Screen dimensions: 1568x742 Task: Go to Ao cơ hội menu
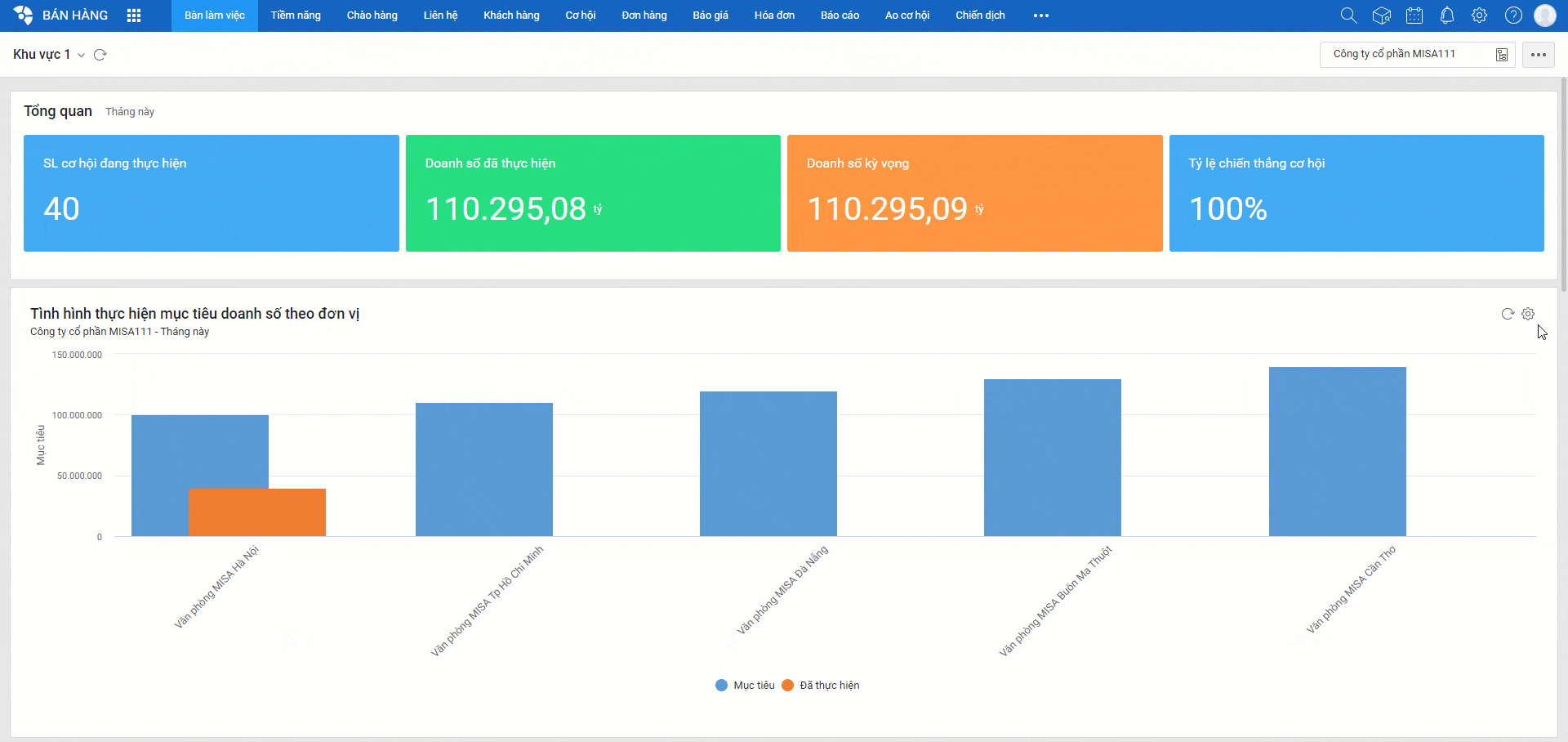907,16
